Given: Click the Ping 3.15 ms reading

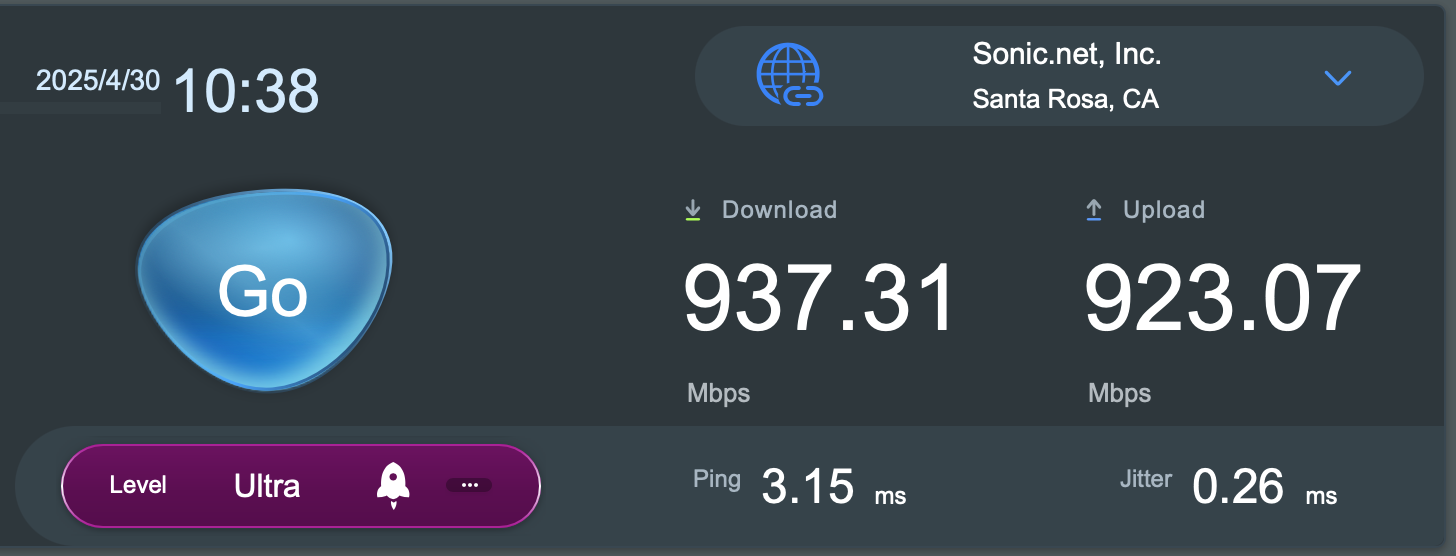Looking at the screenshot, I should coord(799,486).
